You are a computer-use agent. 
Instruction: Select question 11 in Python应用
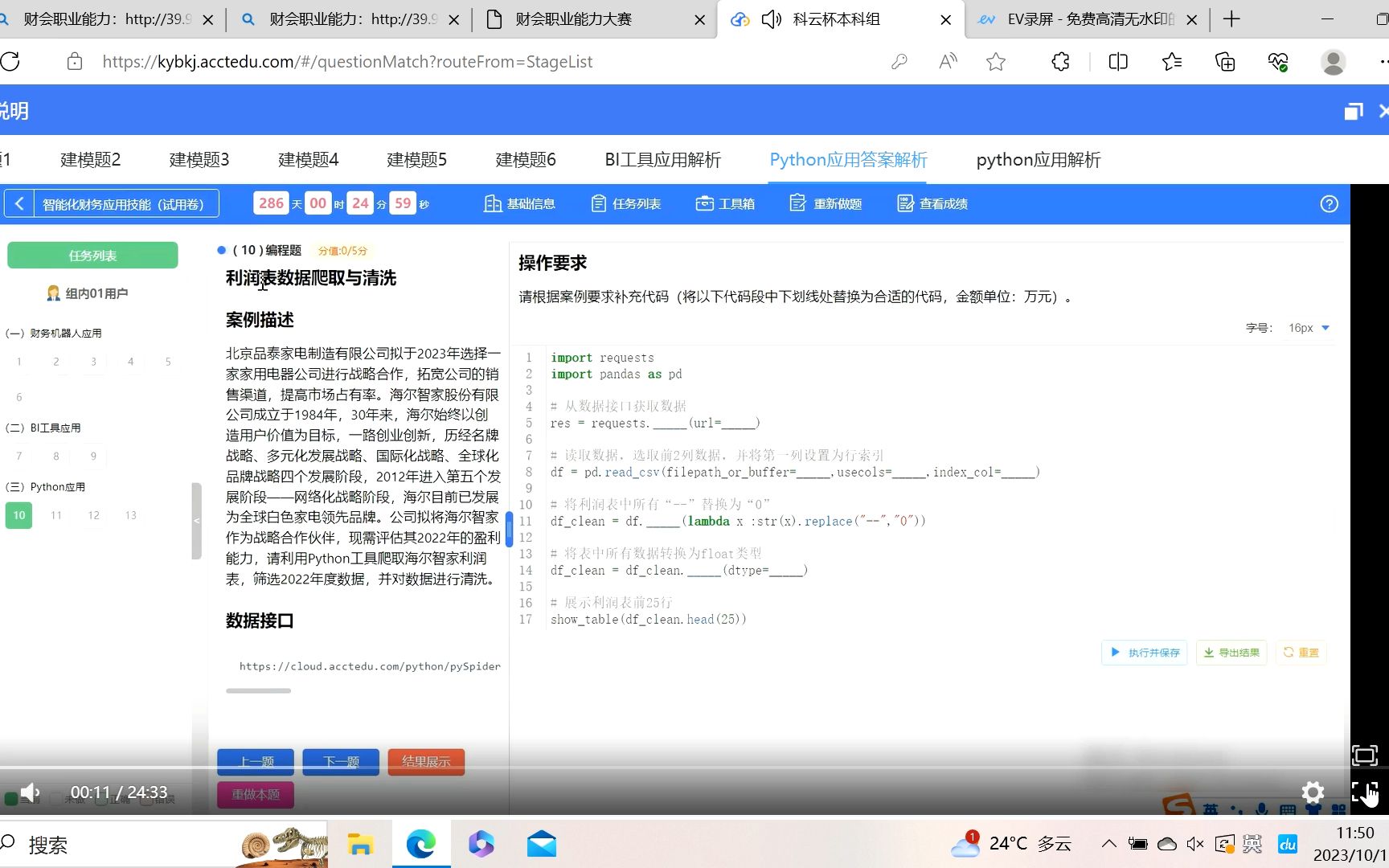pyautogui.click(x=56, y=515)
